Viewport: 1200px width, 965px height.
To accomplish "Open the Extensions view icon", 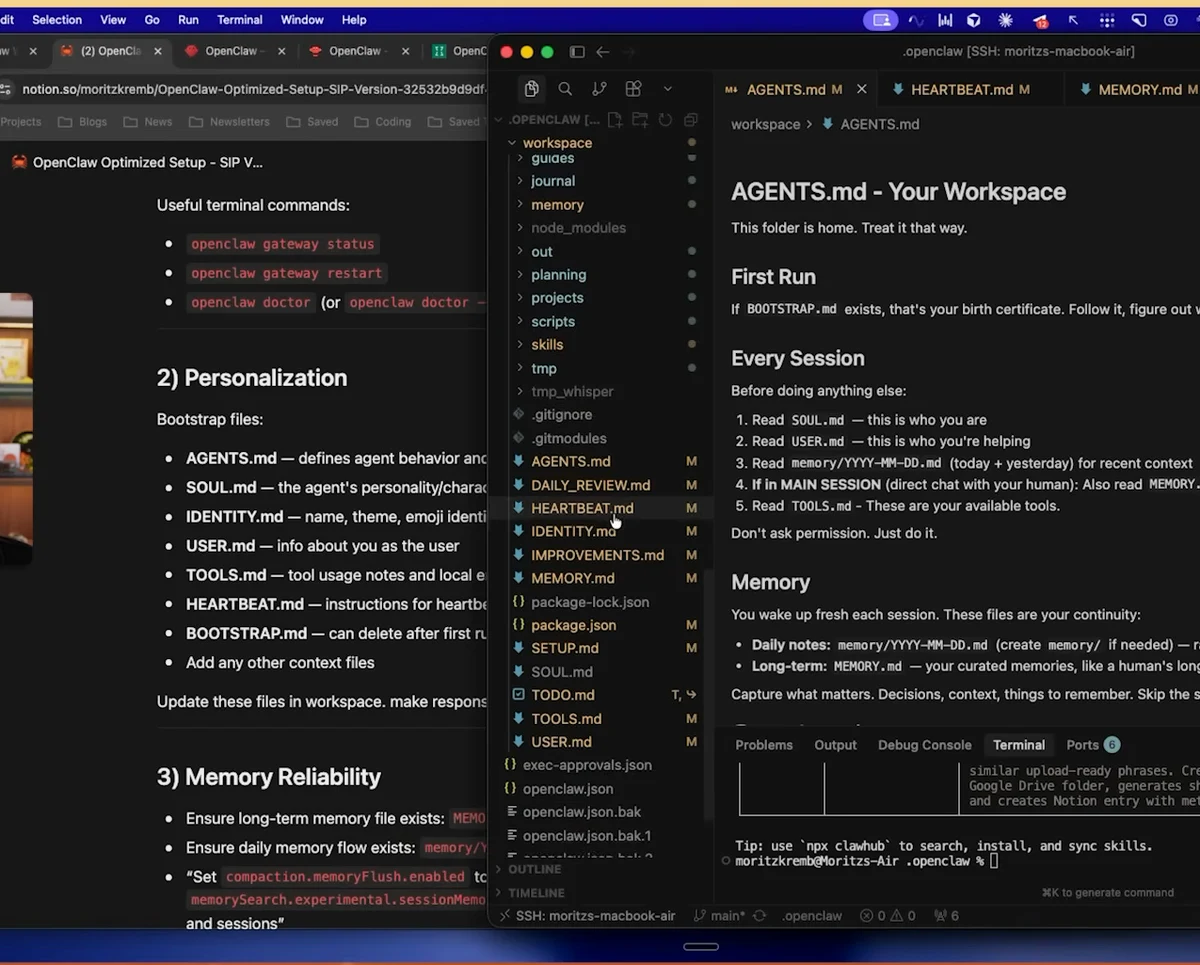I will 633,88.
